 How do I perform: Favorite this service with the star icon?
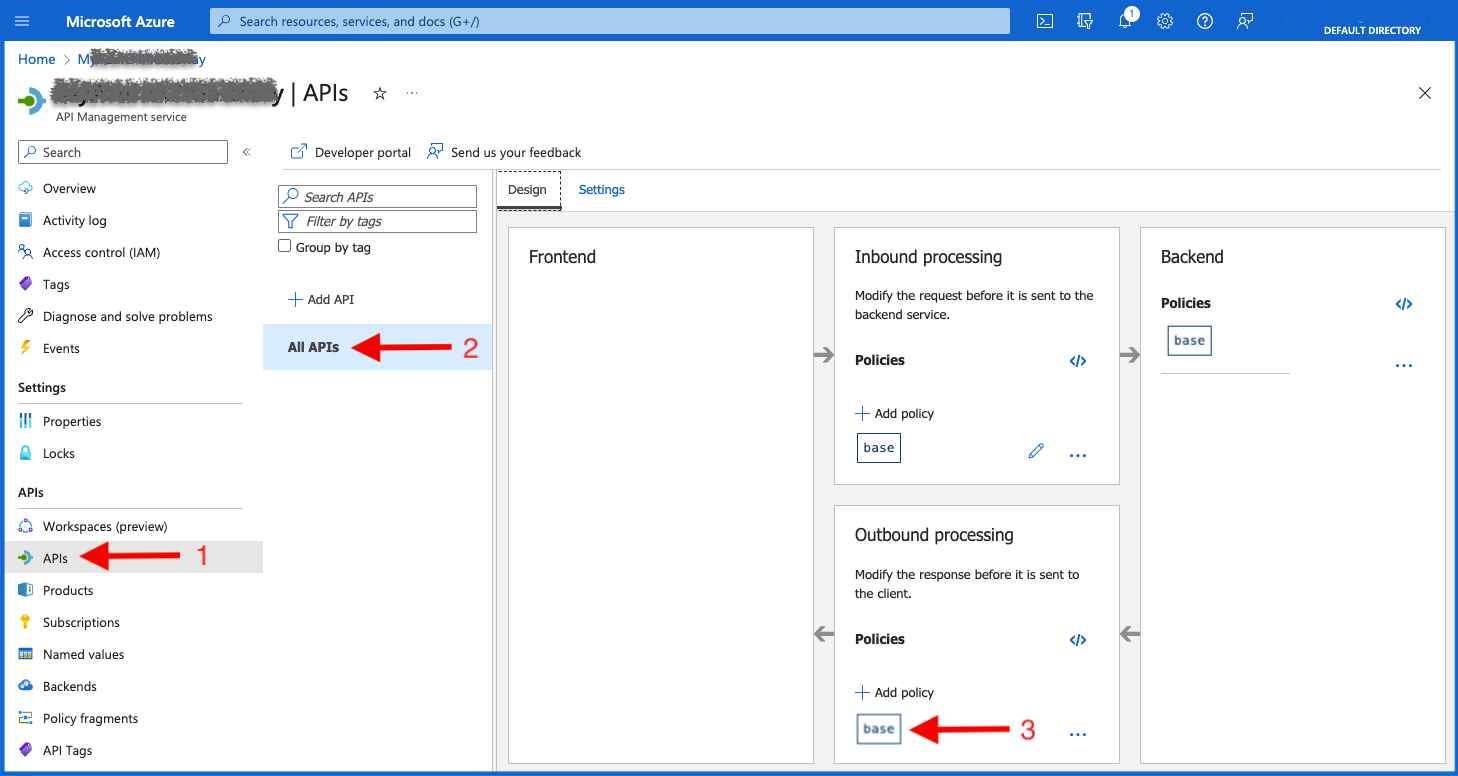click(380, 93)
